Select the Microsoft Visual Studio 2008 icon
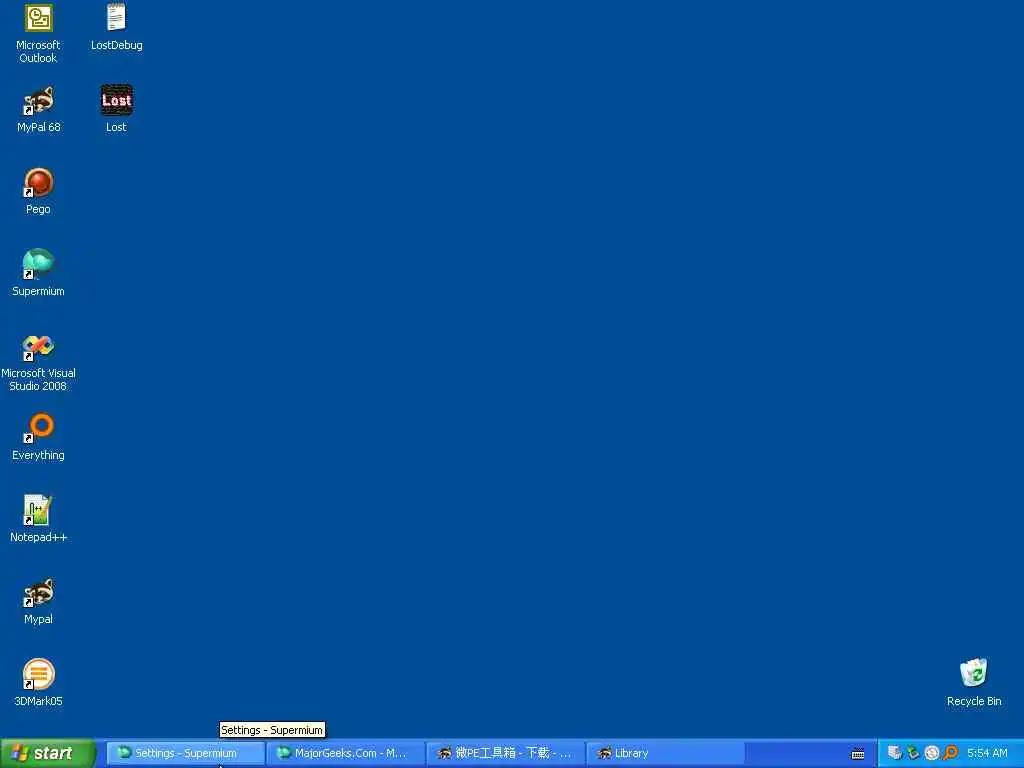This screenshot has width=1024, height=768. pyautogui.click(x=39, y=347)
